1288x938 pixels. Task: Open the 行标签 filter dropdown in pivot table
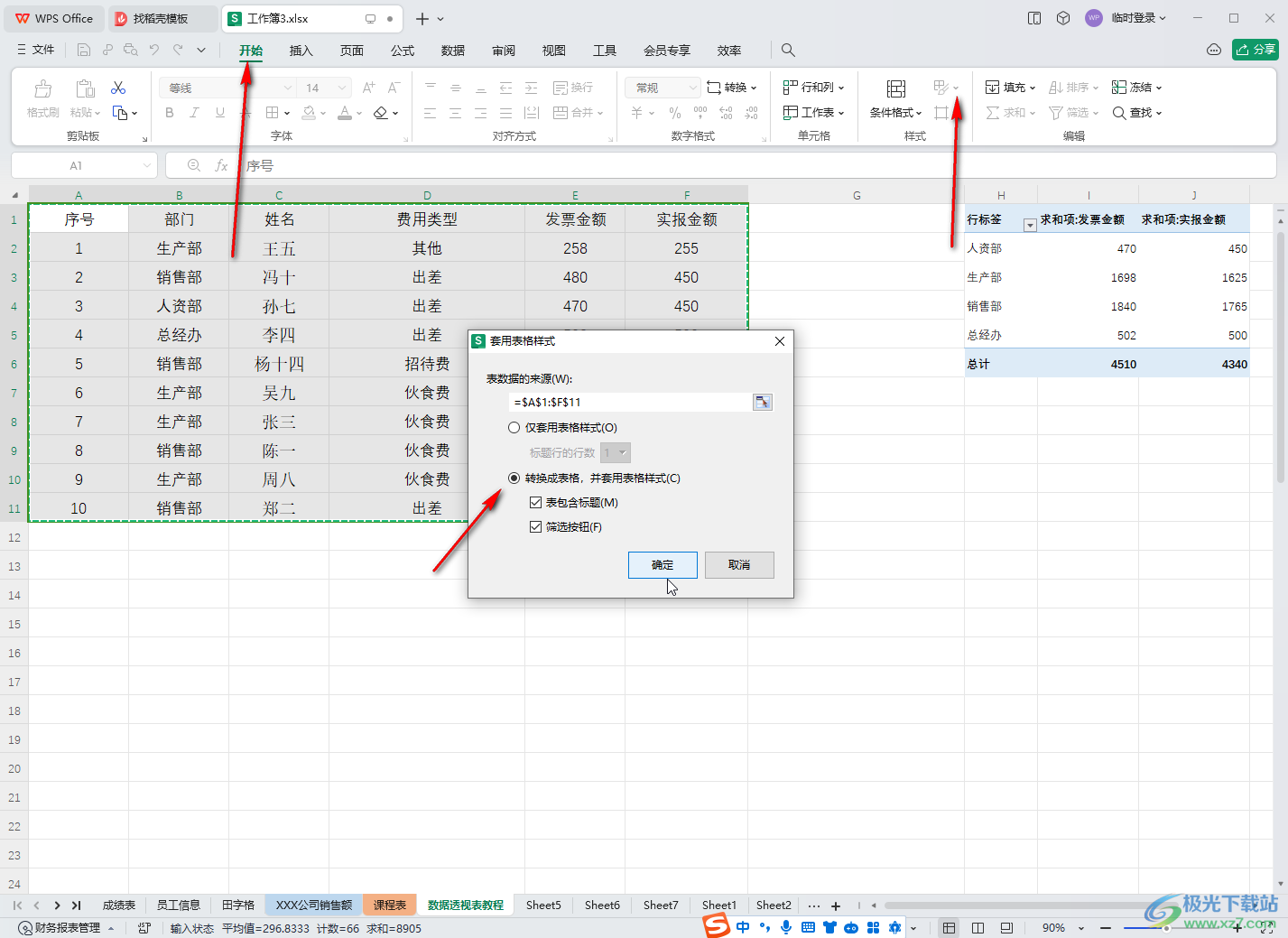coord(1030,225)
